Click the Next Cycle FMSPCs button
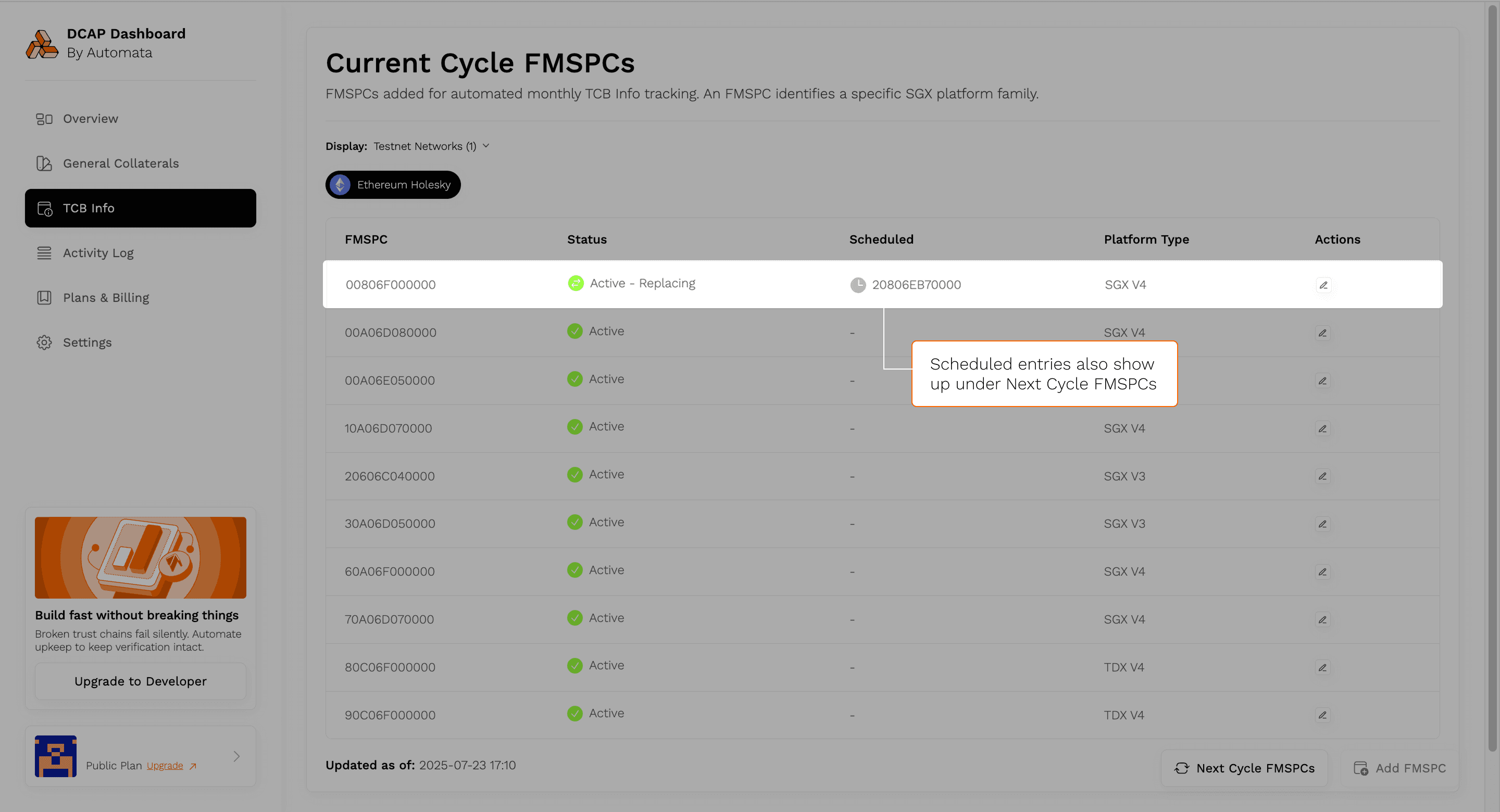The width and height of the screenshot is (1500, 812). pos(1244,768)
